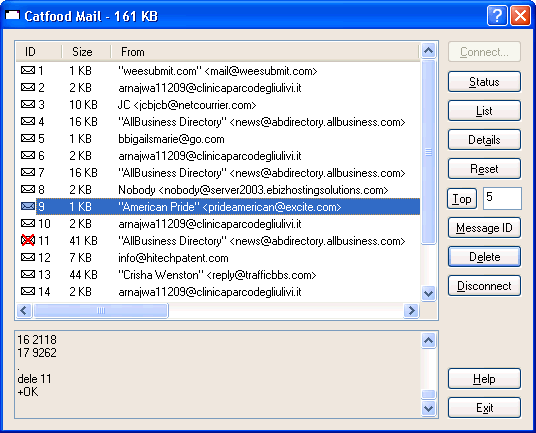The height and width of the screenshot is (433, 536).
Task: Click the "+OK" response line in the log
Action: click(28, 392)
